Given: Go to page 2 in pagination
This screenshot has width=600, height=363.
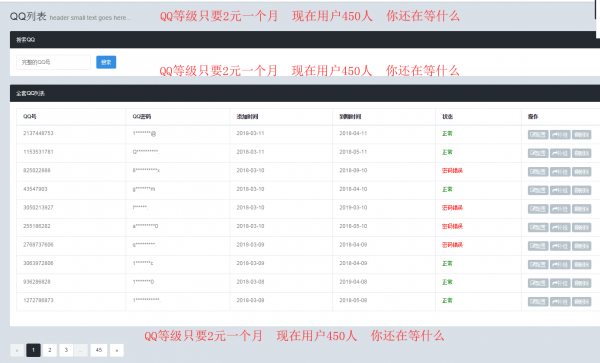Looking at the screenshot, I should pyautogui.click(x=50, y=350).
